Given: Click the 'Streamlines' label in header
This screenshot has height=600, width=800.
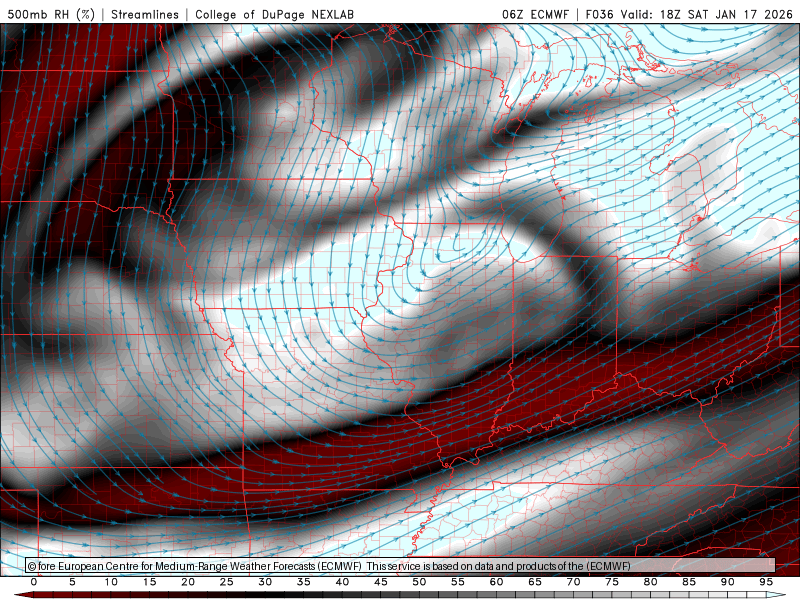Looking at the screenshot, I should click(x=145, y=14).
